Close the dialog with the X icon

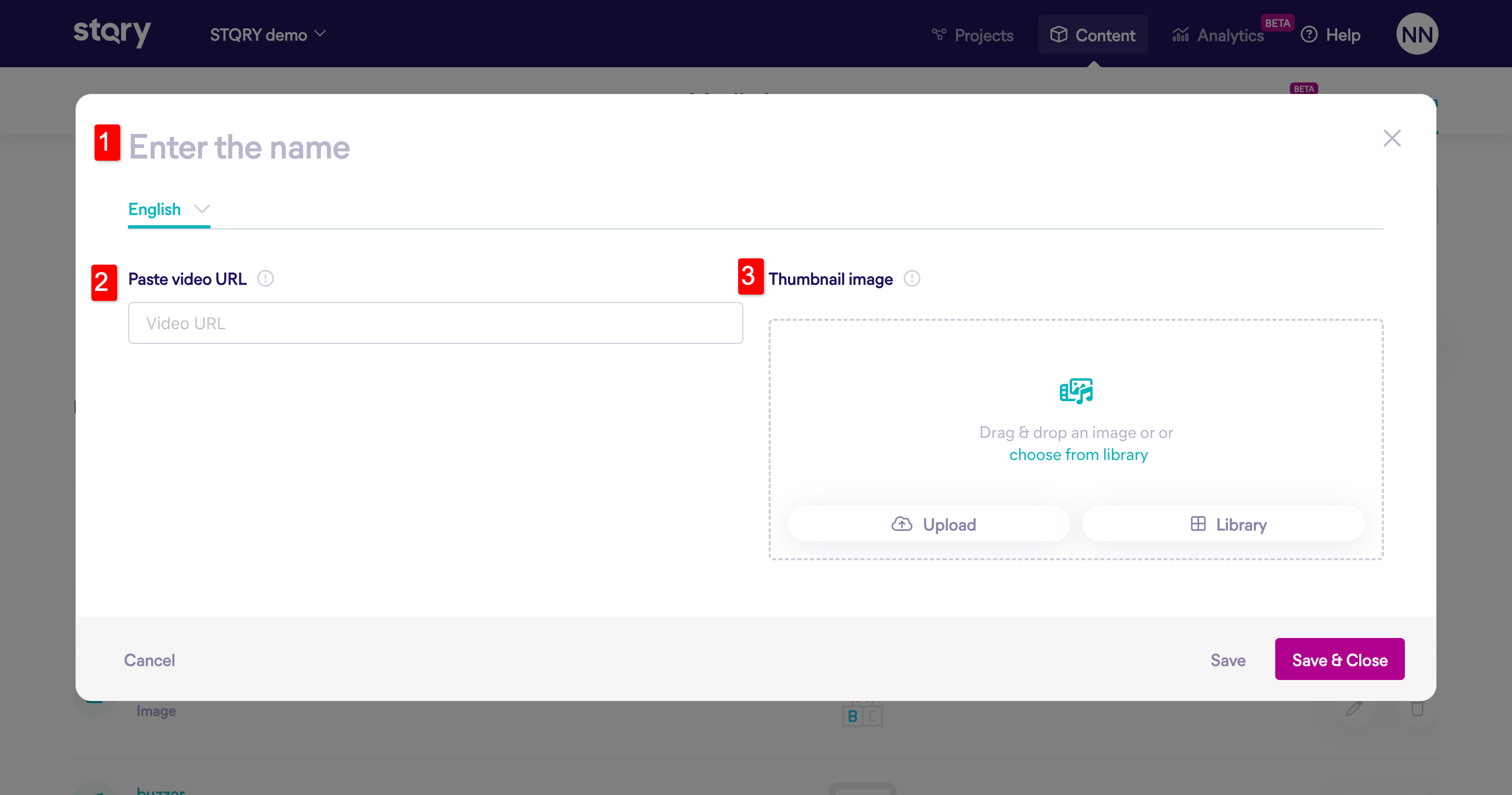[x=1392, y=139]
